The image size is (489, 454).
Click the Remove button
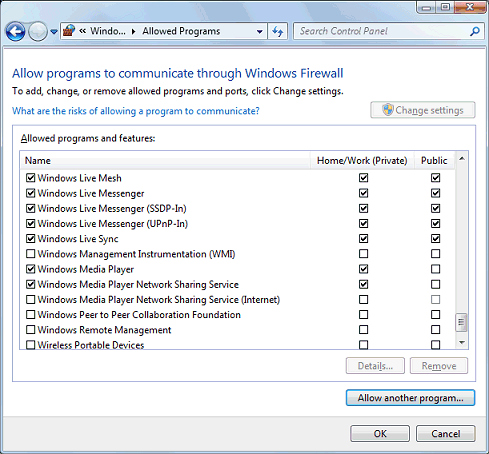tap(439, 366)
